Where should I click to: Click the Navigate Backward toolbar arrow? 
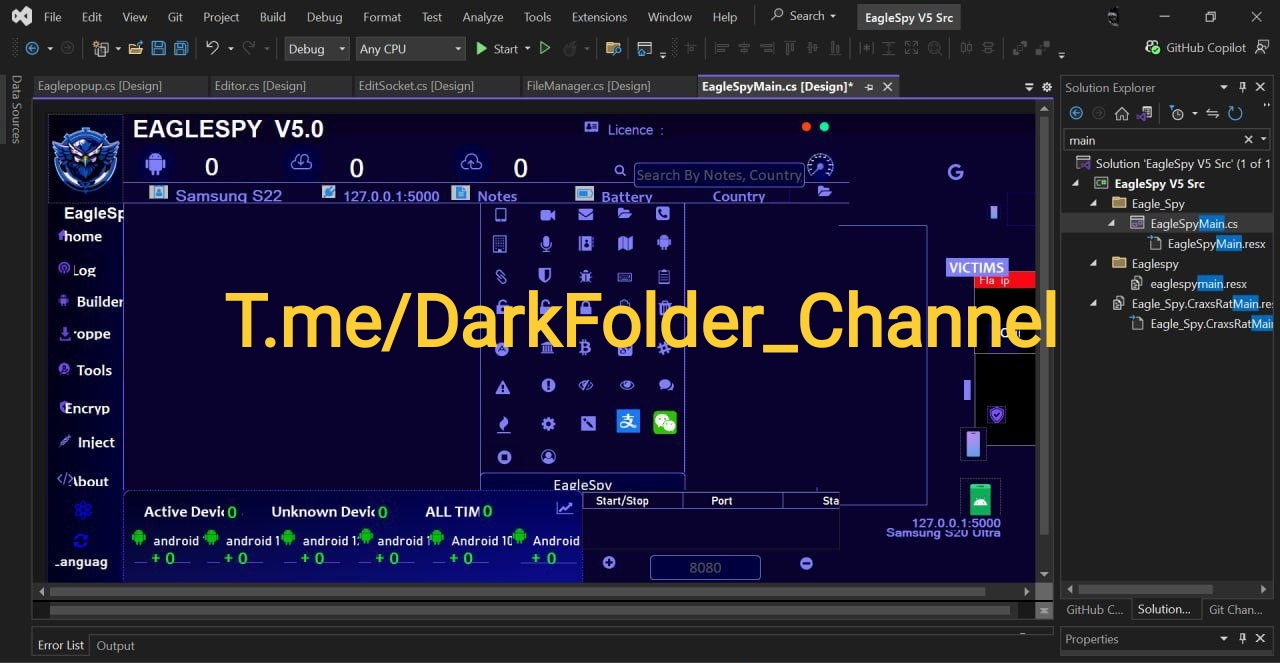click(x=32, y=48)
